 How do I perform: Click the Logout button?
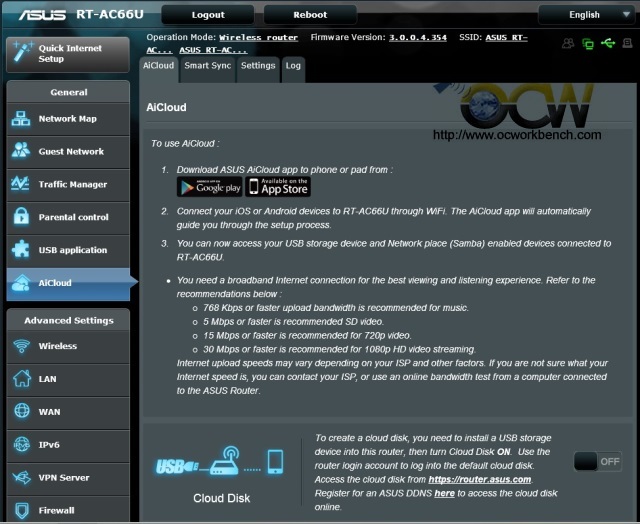[208, 15]
